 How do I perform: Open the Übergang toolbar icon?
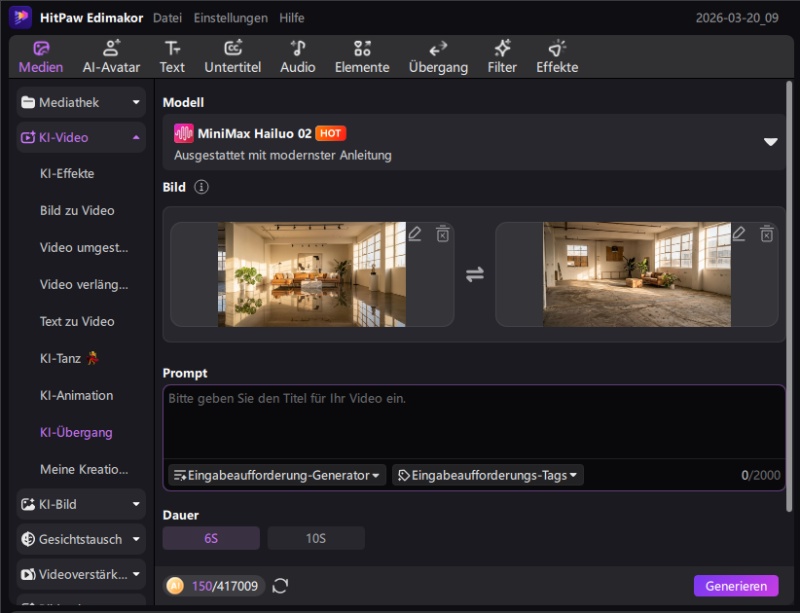coord(438,57)
